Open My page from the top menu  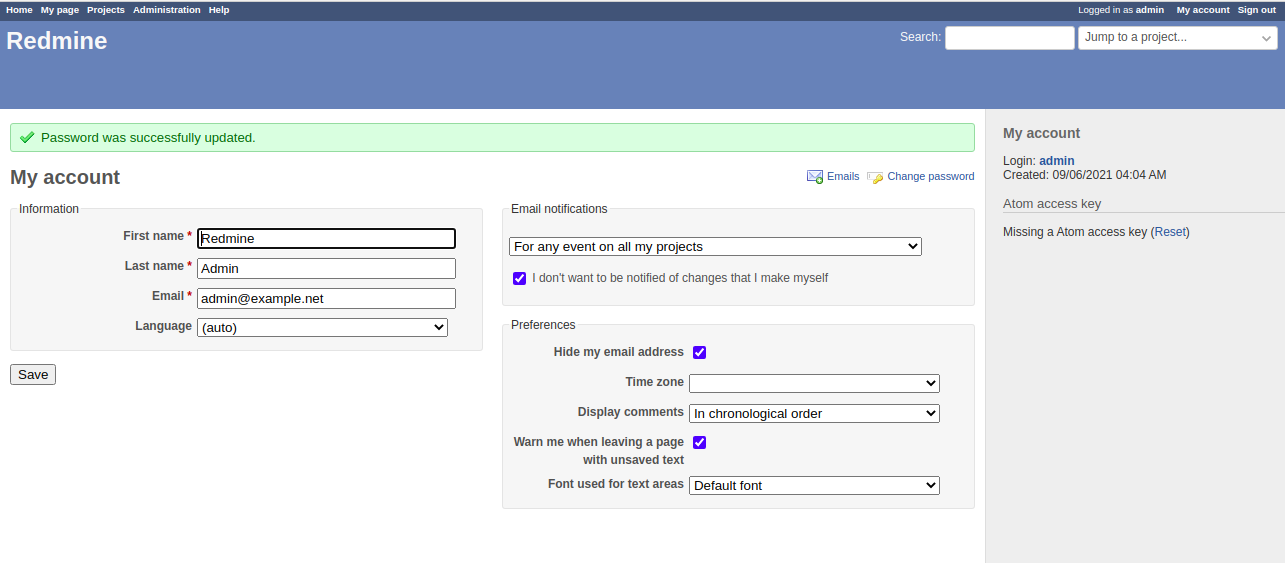[x=60, y=10]
